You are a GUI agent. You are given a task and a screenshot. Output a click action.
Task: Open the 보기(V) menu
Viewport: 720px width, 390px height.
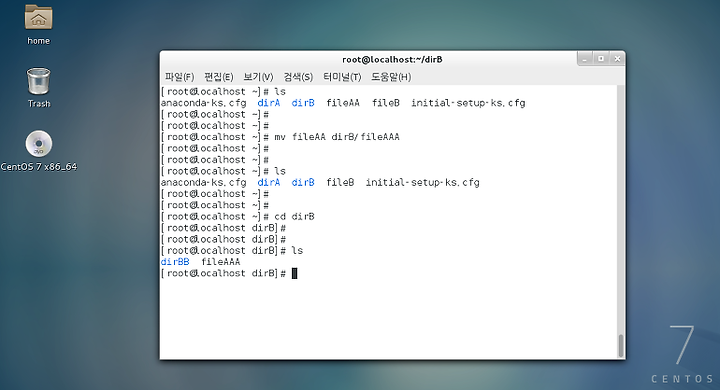point(258,77)
